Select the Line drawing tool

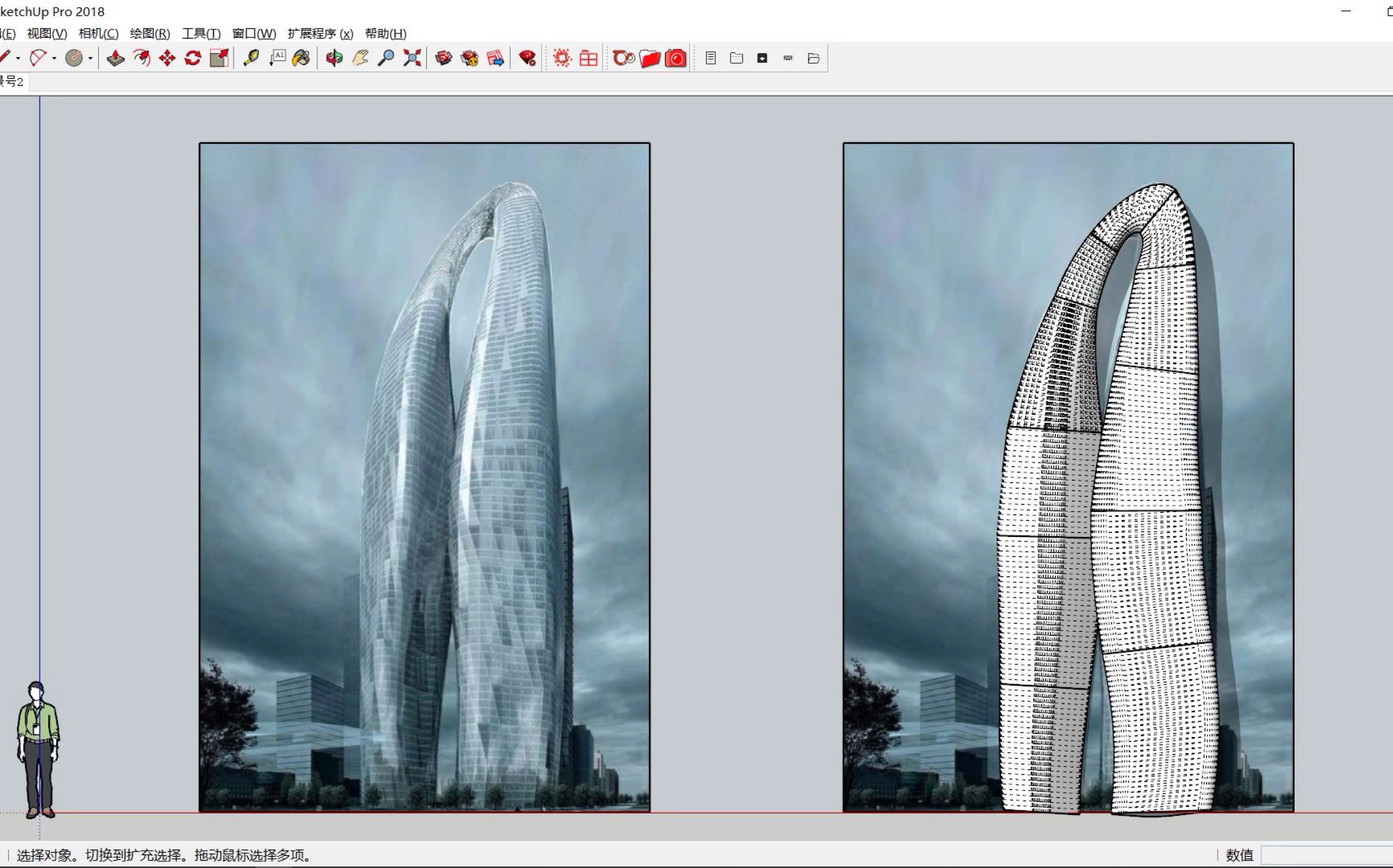point(6,57)
